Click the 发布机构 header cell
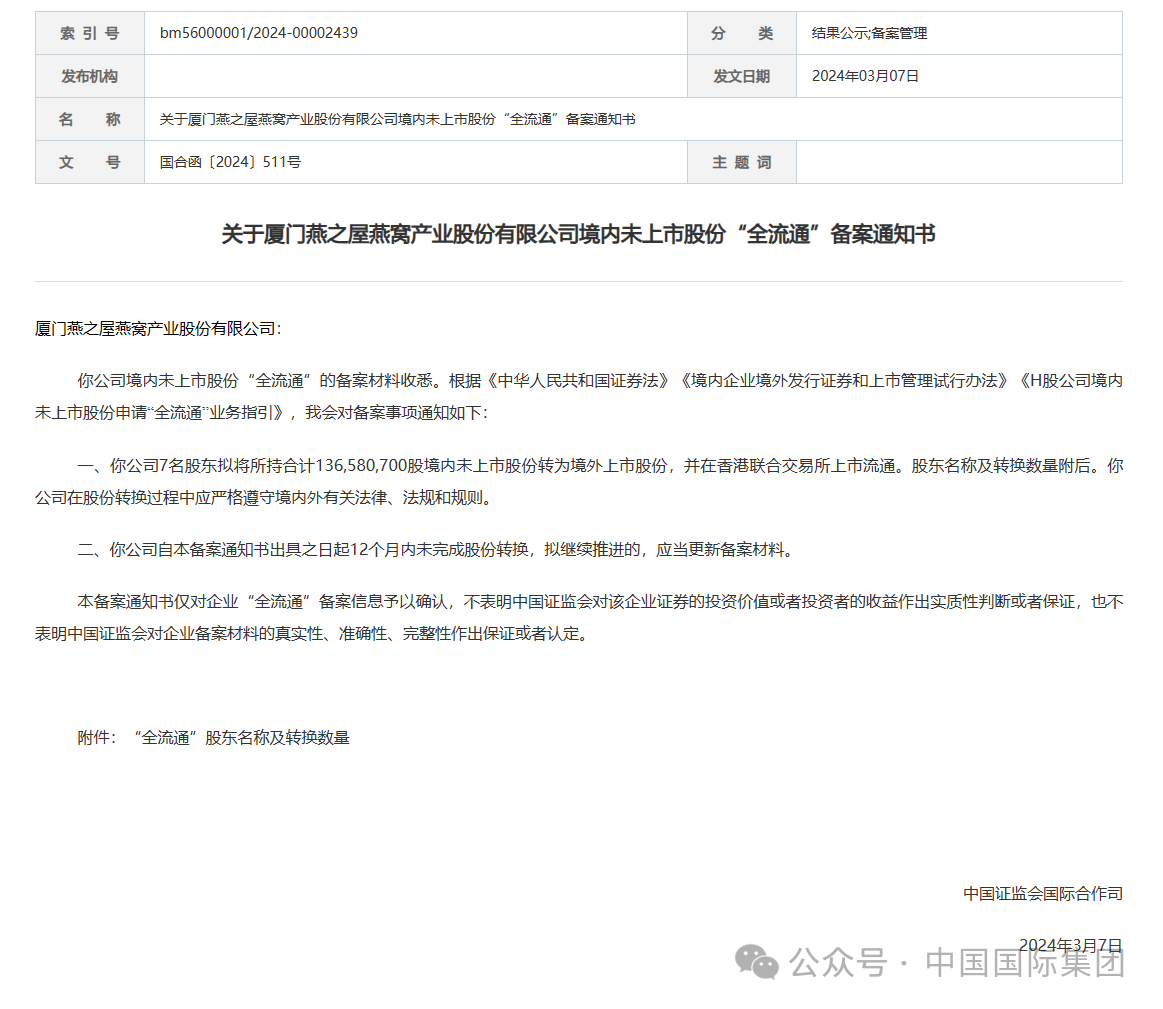 coord(90,76)
